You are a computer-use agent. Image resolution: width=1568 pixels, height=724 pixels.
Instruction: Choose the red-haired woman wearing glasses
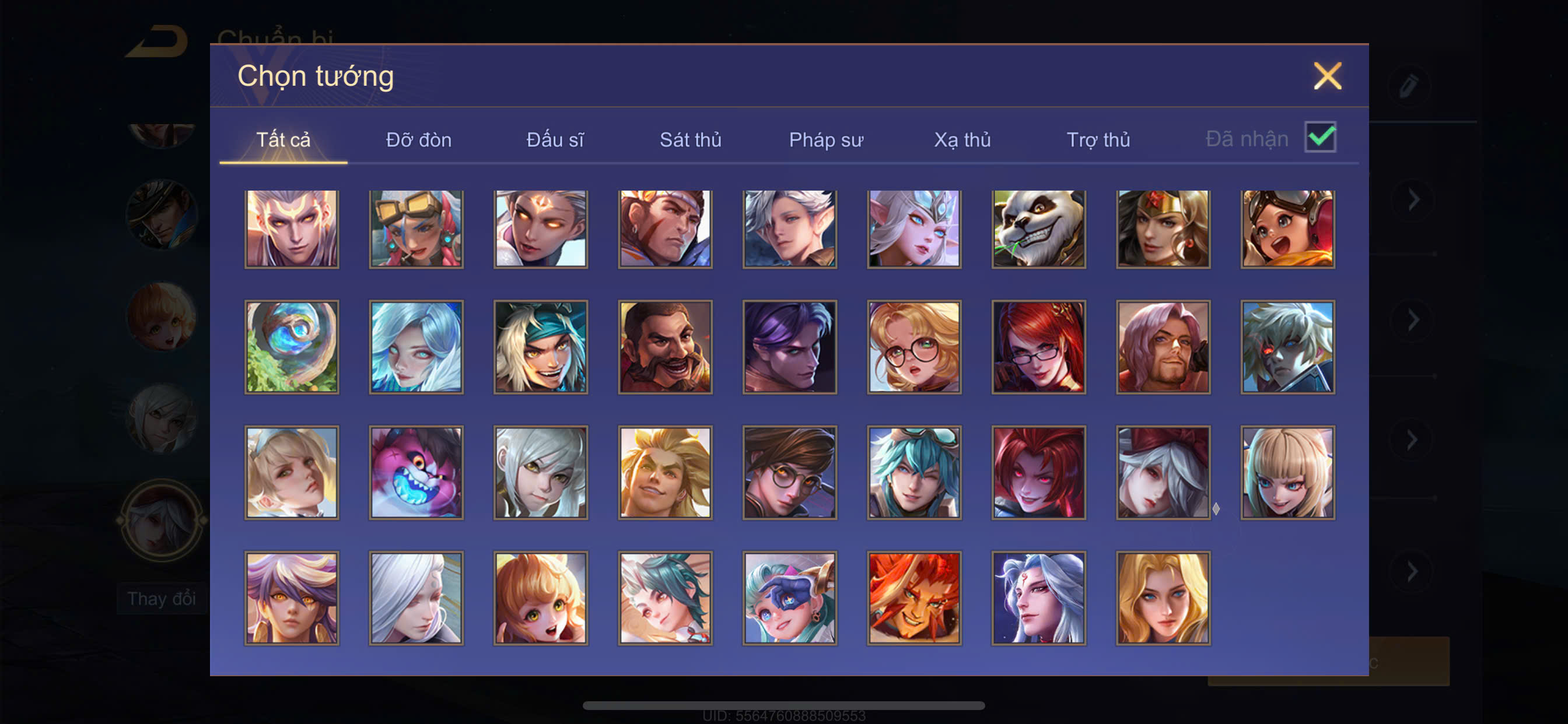1038,347
